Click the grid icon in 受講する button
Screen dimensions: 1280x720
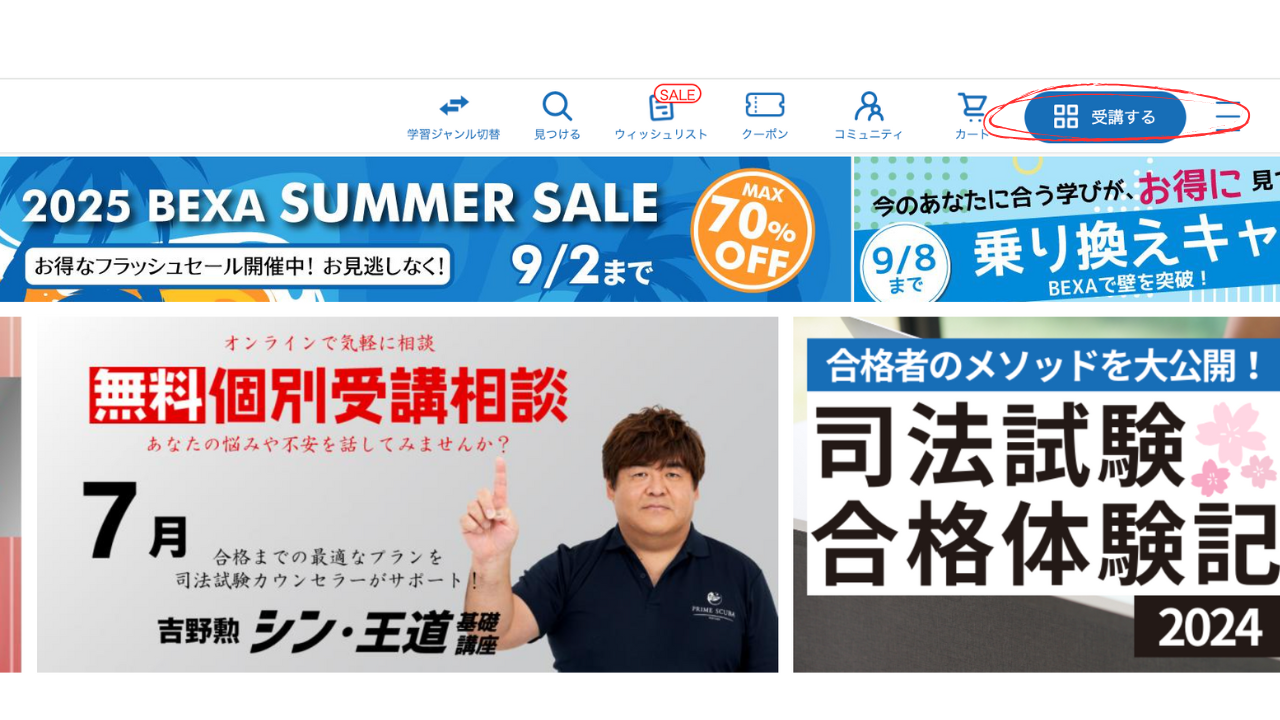[1066, 117]
